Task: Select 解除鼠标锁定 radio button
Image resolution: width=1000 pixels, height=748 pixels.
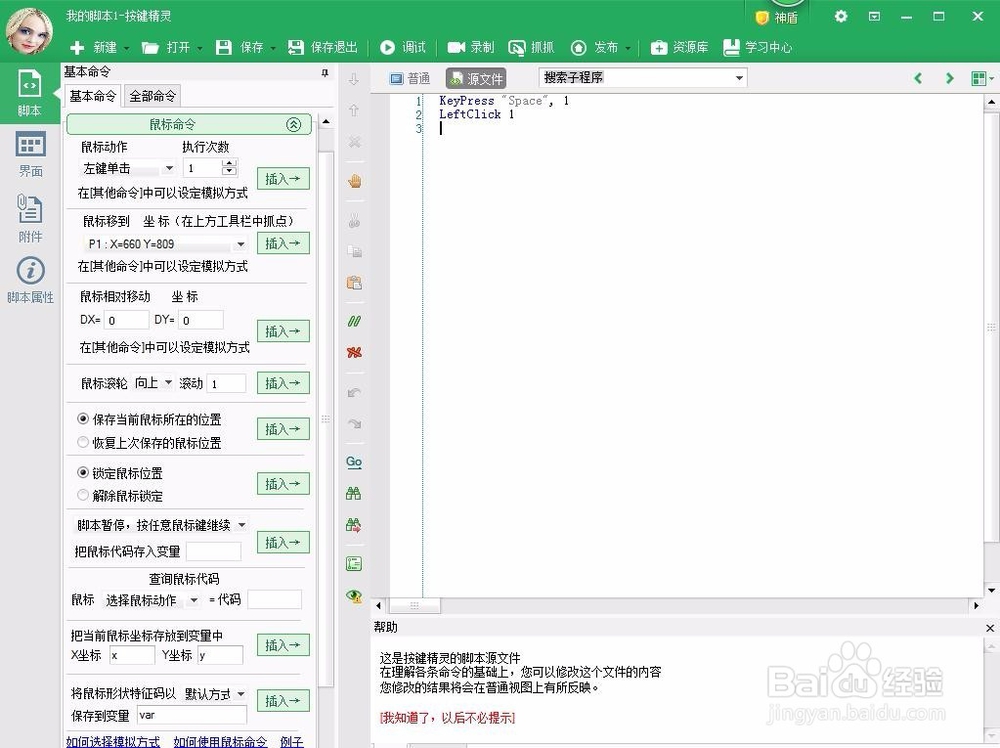Action: coord(83,495)
